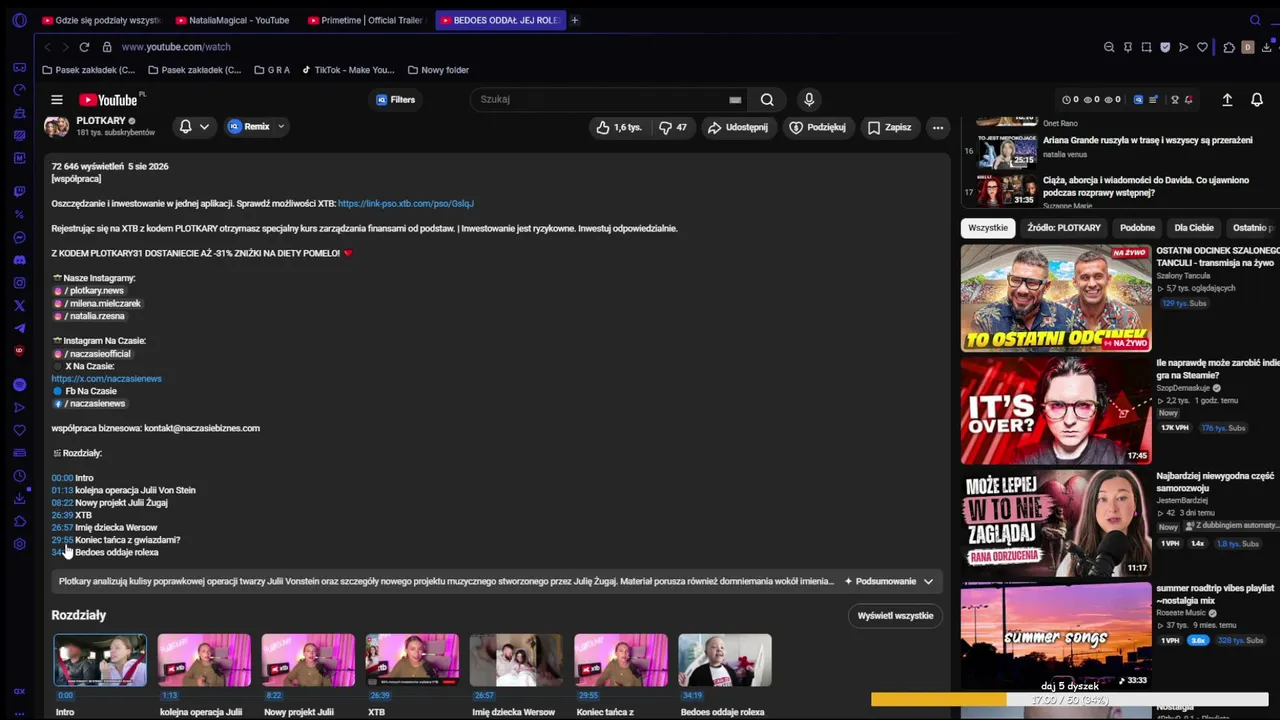Open a new browser tab
This screenshot has height=720, width=1280.
(x=574, y=20)
